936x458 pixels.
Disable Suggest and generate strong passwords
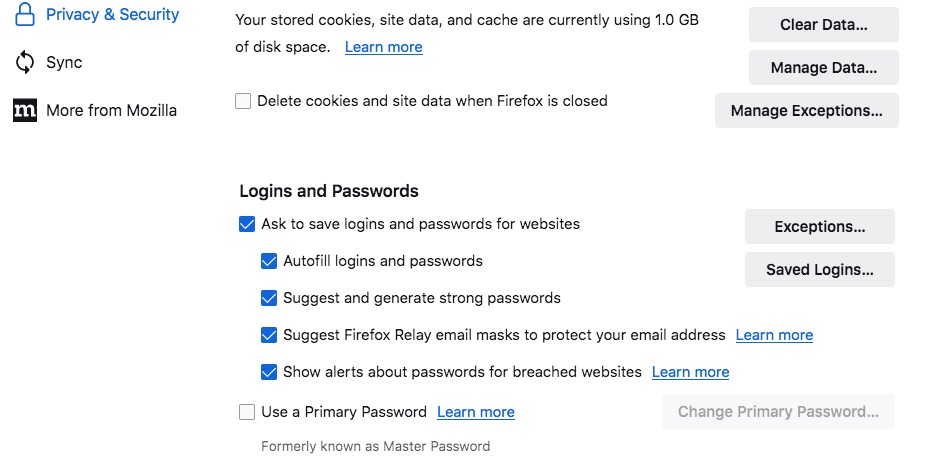[x=269, y=298]
